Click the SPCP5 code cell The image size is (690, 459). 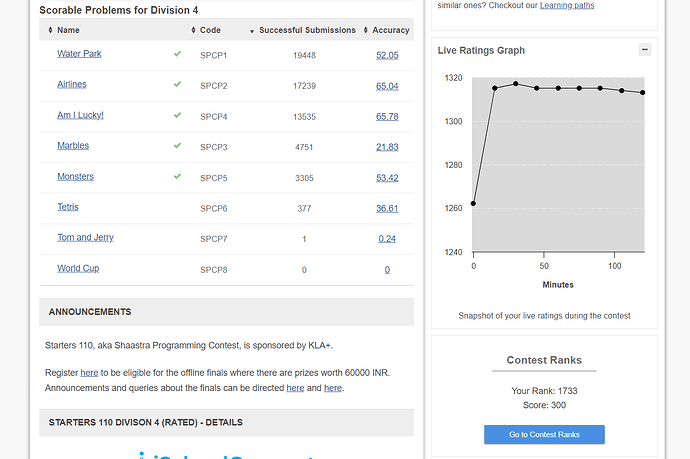[213, 178]
